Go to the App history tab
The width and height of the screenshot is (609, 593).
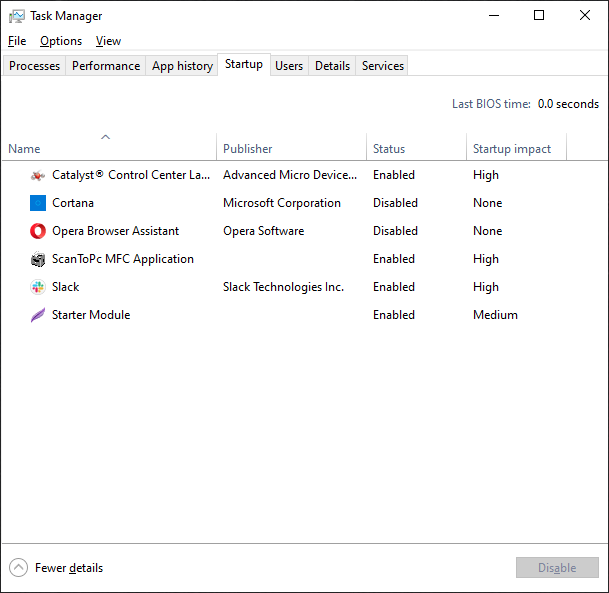tap(182, 66)
